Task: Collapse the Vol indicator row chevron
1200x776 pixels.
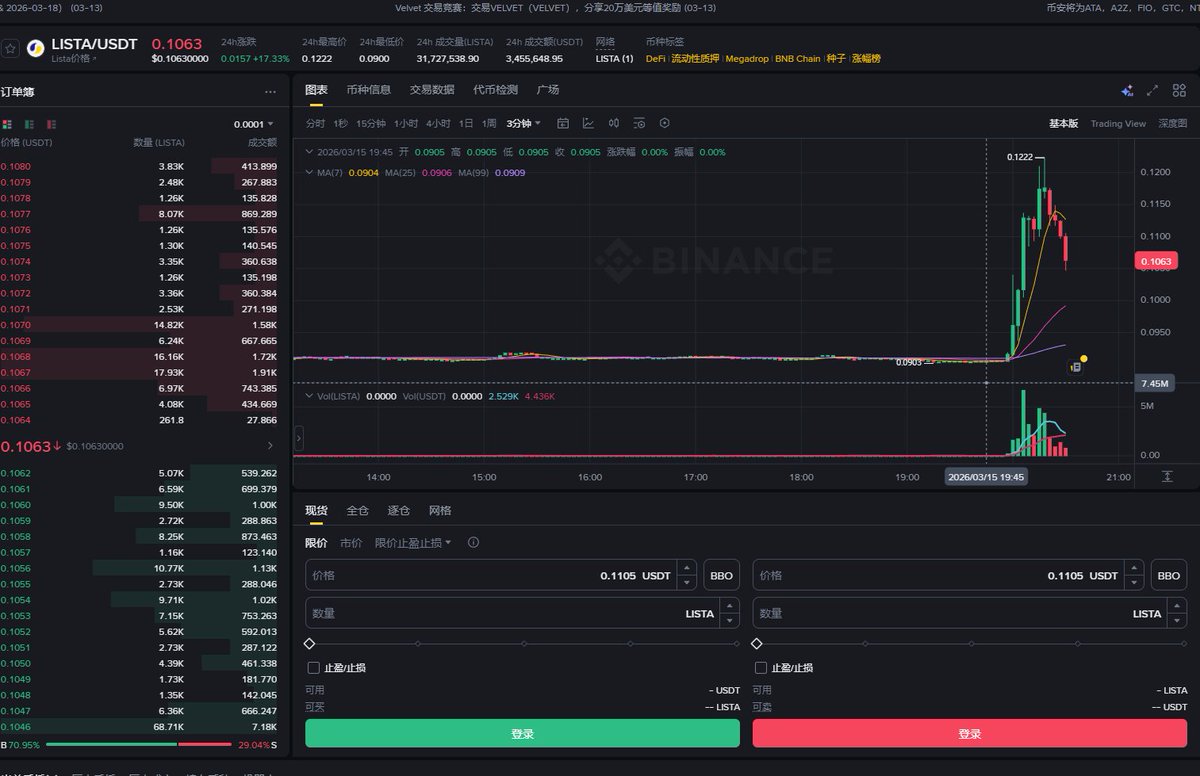Action: tap(309, 396)
